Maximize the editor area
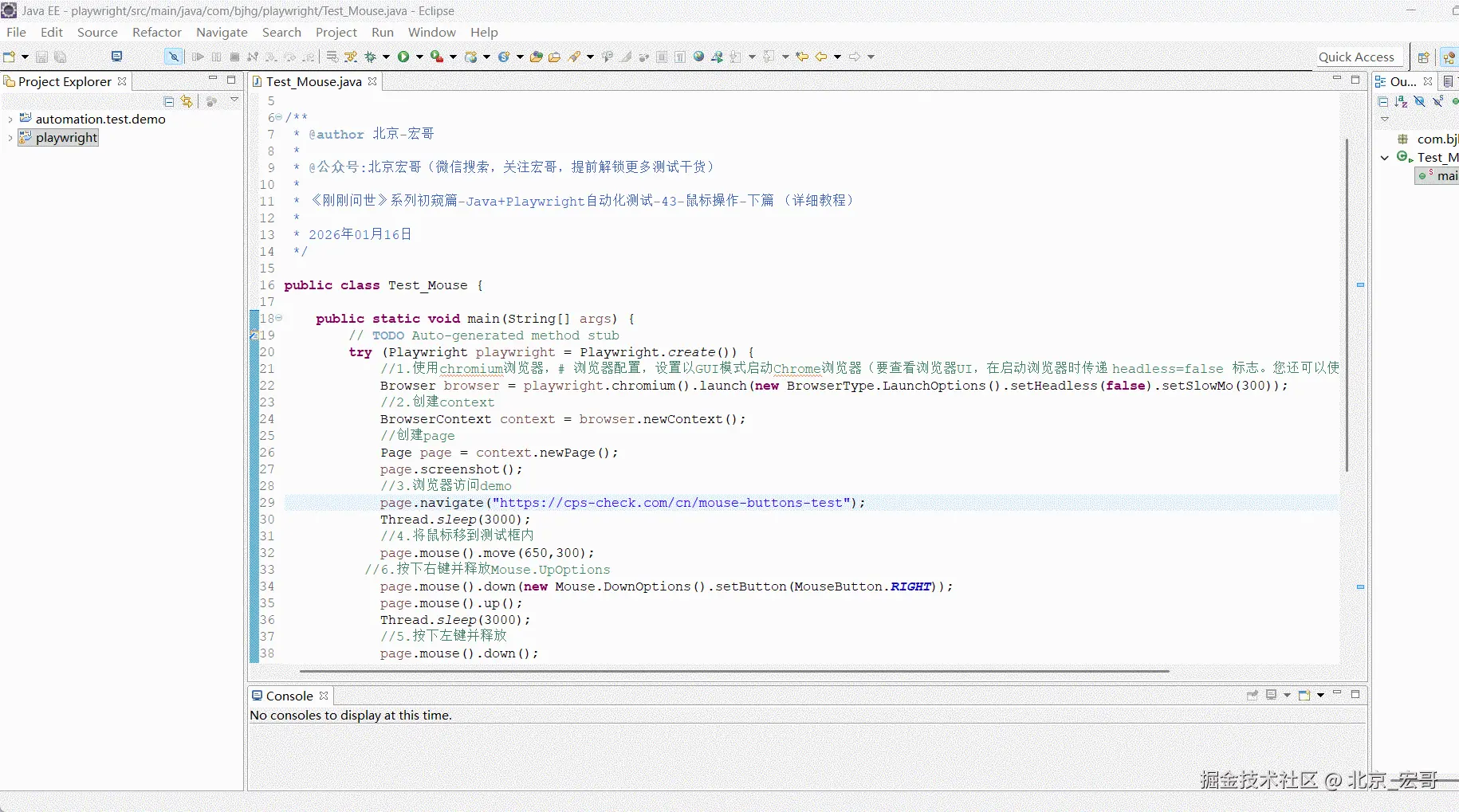 click(1355, 80)
